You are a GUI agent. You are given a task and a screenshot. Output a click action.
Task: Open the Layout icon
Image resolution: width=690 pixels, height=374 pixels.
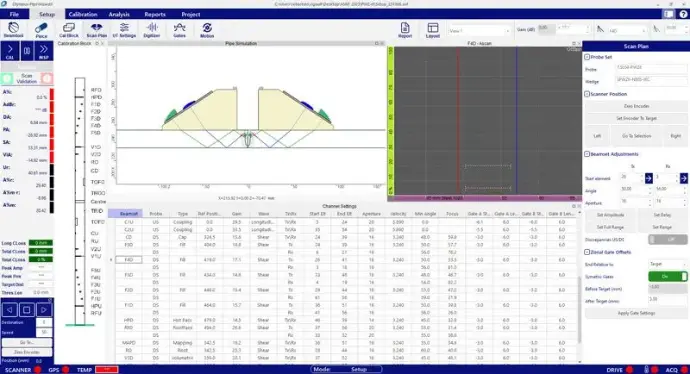click(x=433, y=30)
